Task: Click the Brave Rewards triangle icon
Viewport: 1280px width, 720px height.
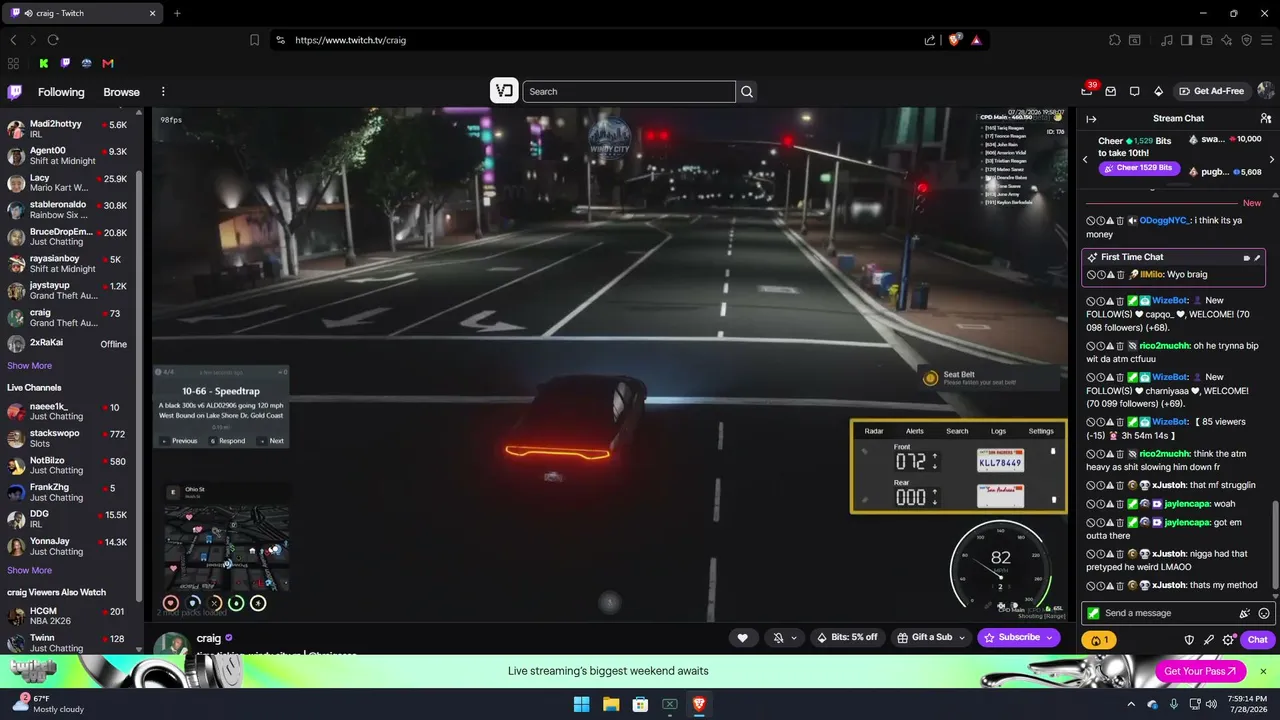Action: point(976,40)
